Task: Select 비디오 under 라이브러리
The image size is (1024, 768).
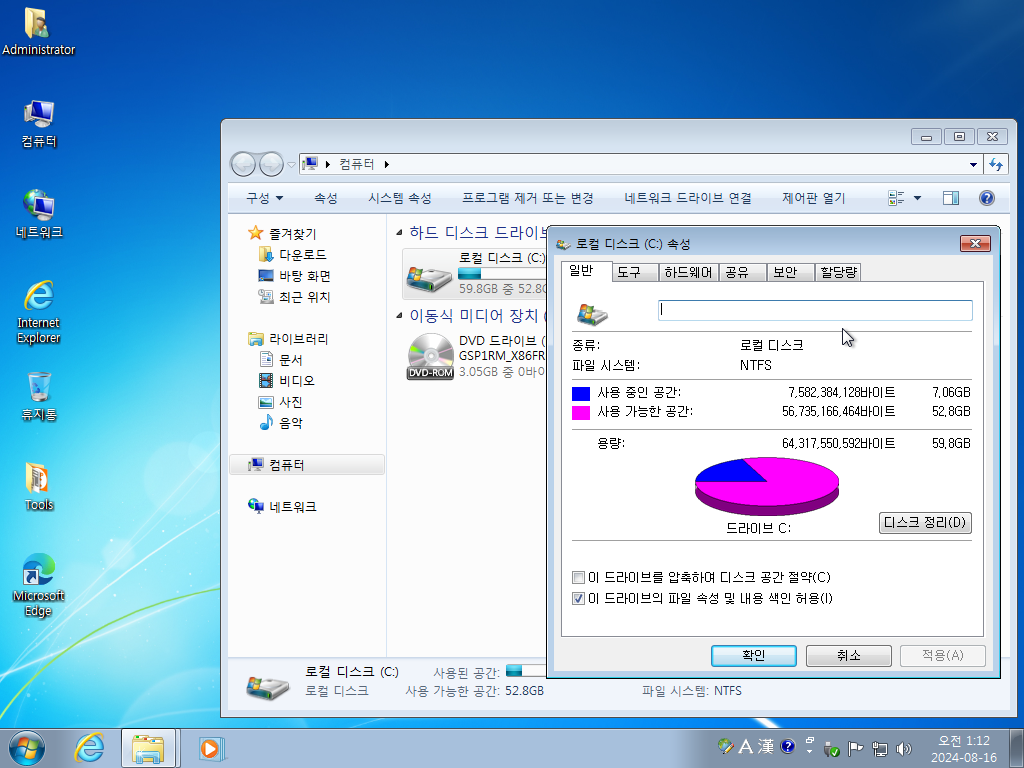Action: [287, 381]
